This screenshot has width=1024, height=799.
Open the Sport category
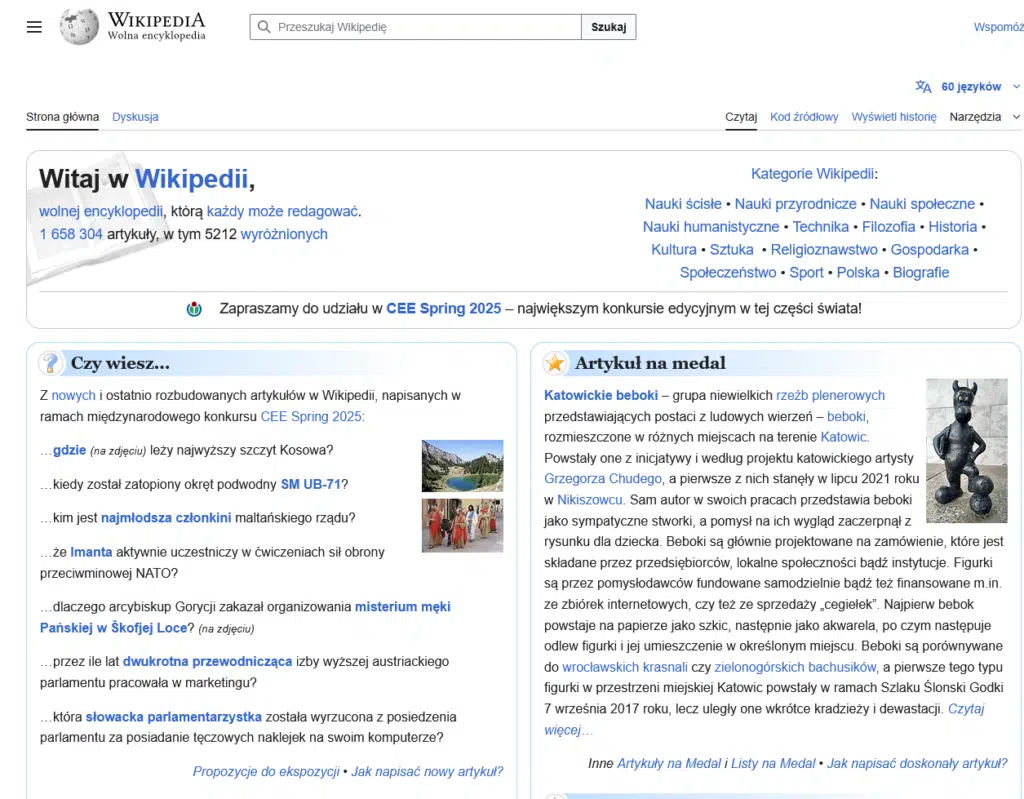[806, 272]
